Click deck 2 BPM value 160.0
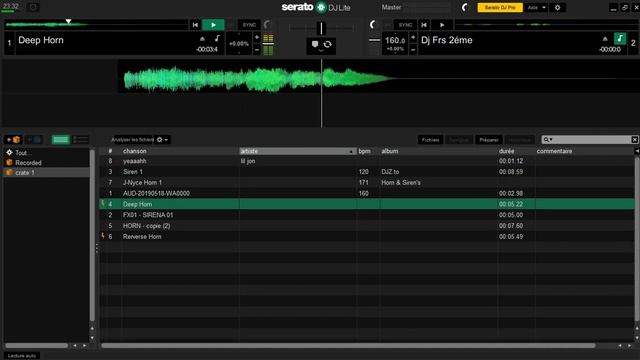Image resolution: width=640 pixels, height=360 pixels. [395, 40]
